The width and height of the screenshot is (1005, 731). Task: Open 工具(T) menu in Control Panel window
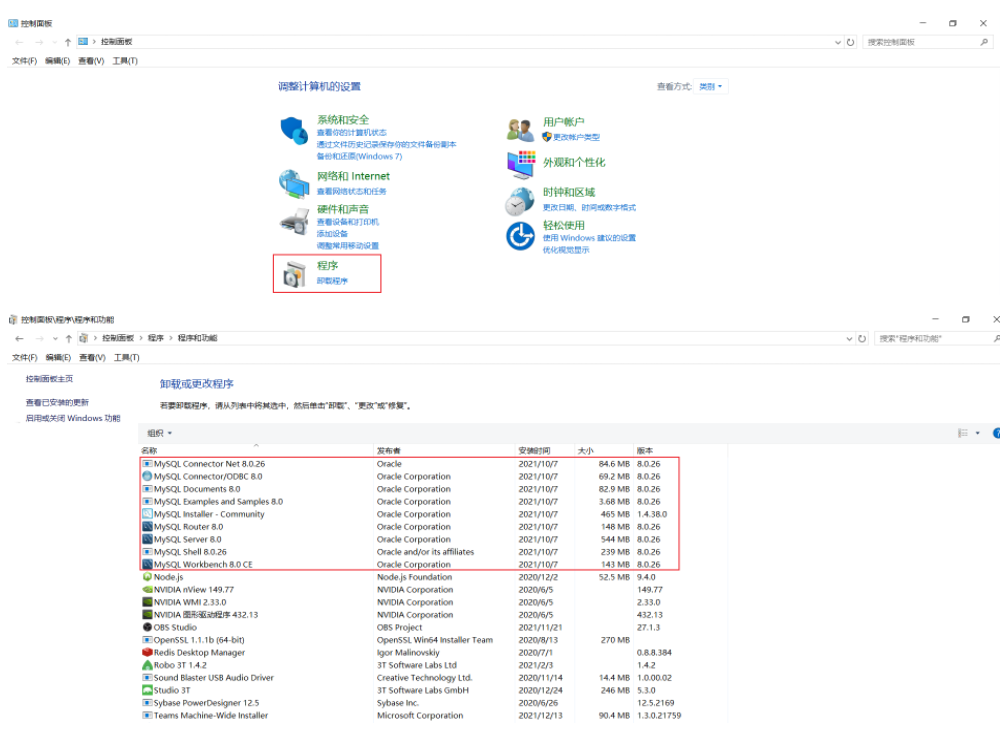coord(125,61)
